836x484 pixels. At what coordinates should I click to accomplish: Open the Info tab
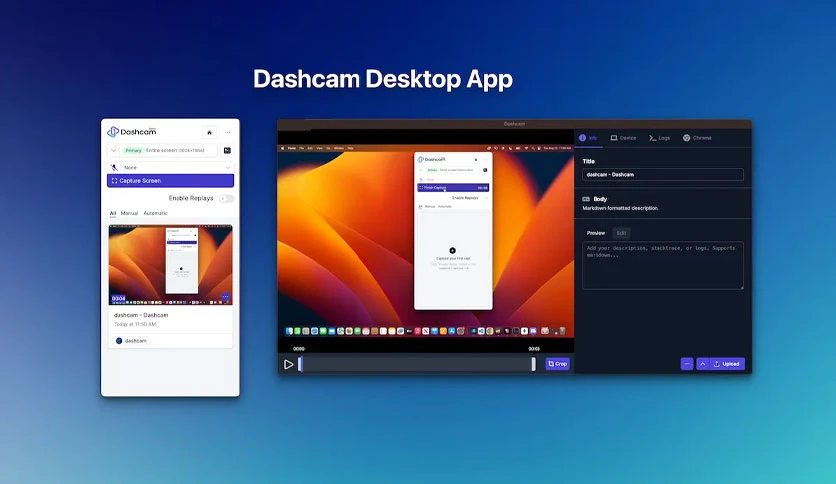click(x=588, y=138)
